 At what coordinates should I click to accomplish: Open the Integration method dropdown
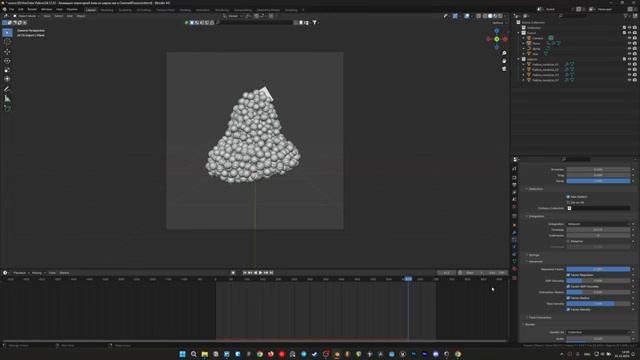point(598,224)
